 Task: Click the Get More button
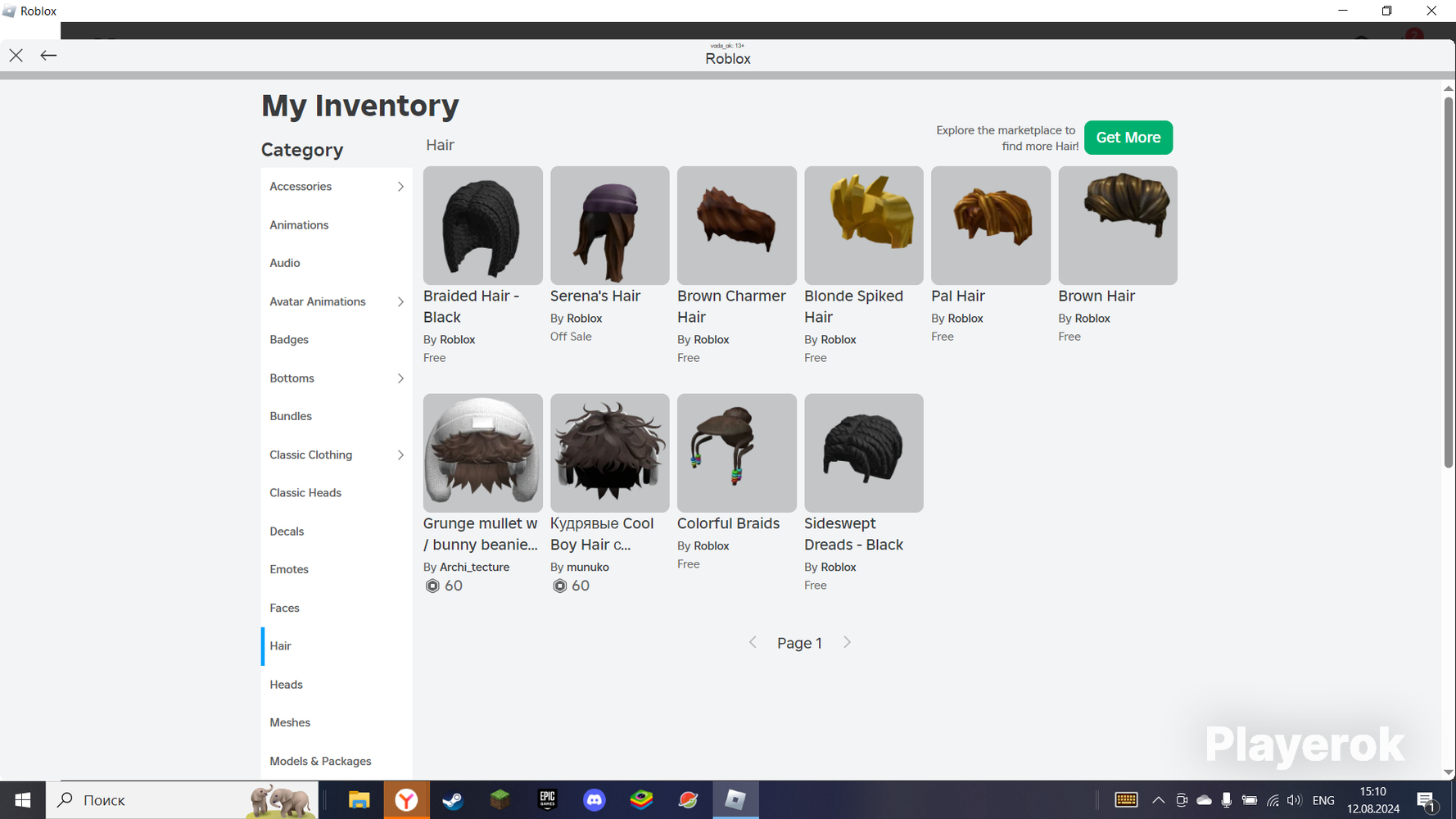(1128, 138)
